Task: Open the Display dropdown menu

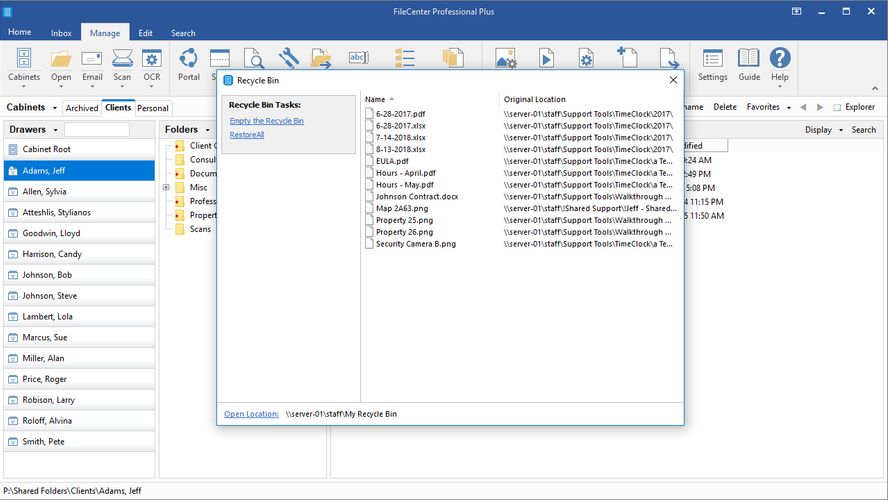Action: click(x=824, y=130)
